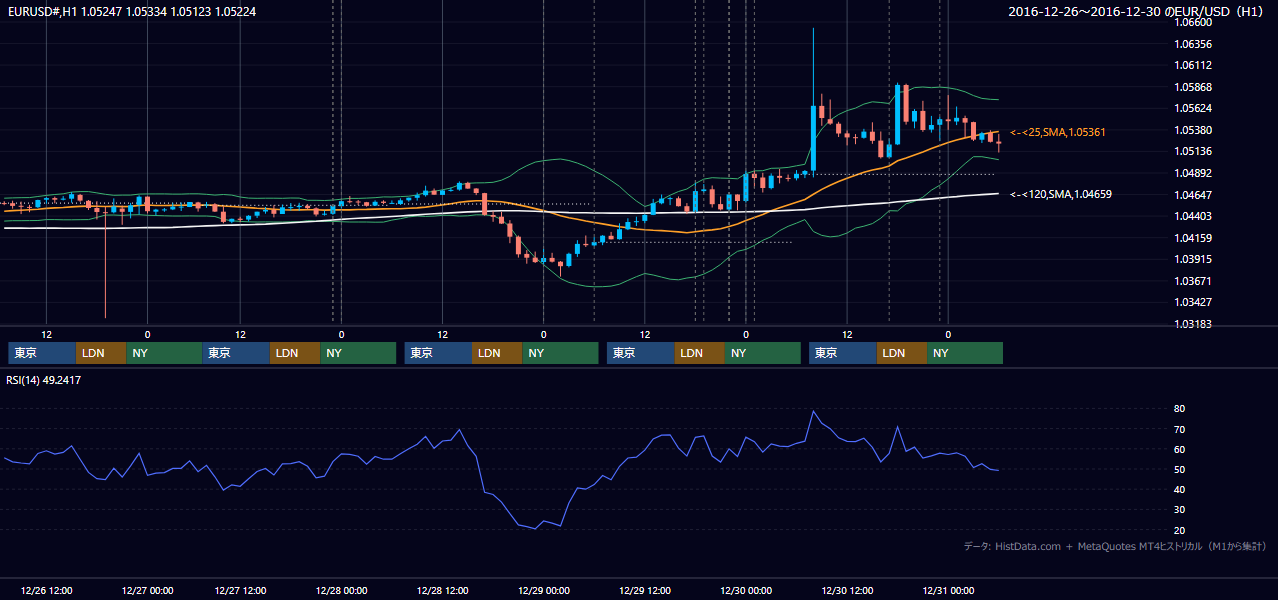
Task: Select the 12/28 00:00 date label
Action: pos(341,590)
